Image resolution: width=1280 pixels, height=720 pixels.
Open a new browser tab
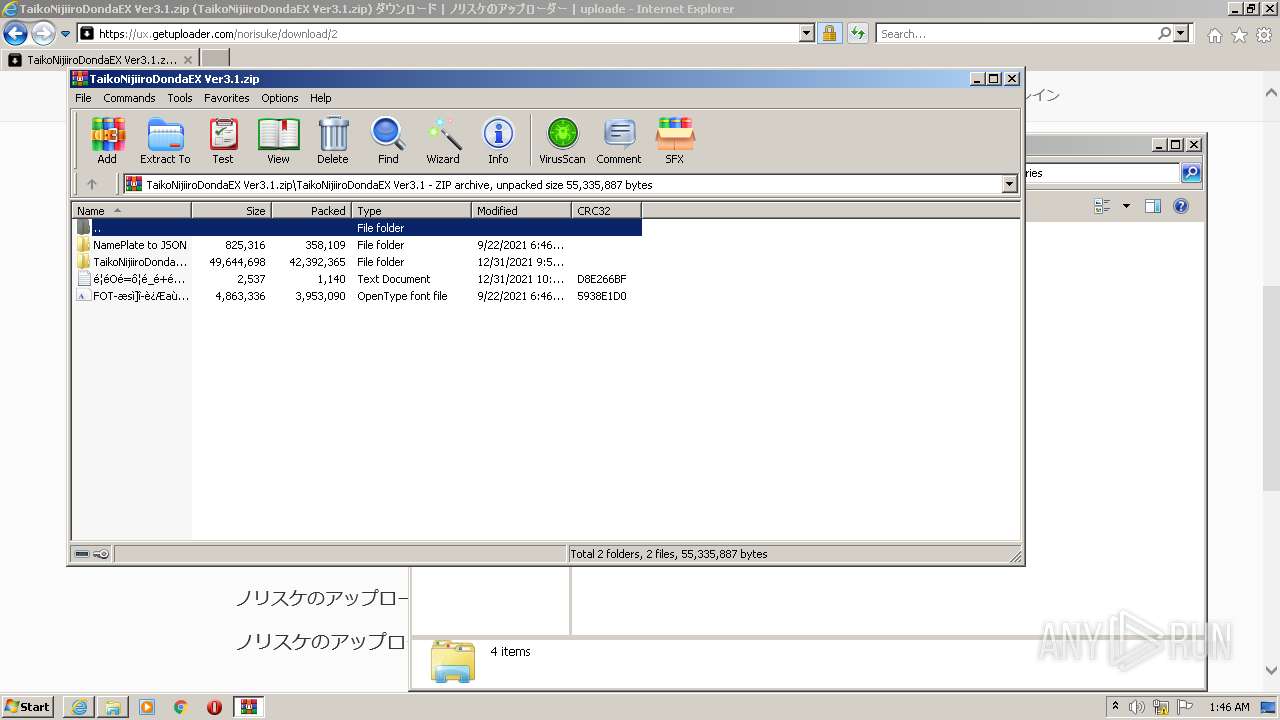pyautogui.click(x=215, y=59)
